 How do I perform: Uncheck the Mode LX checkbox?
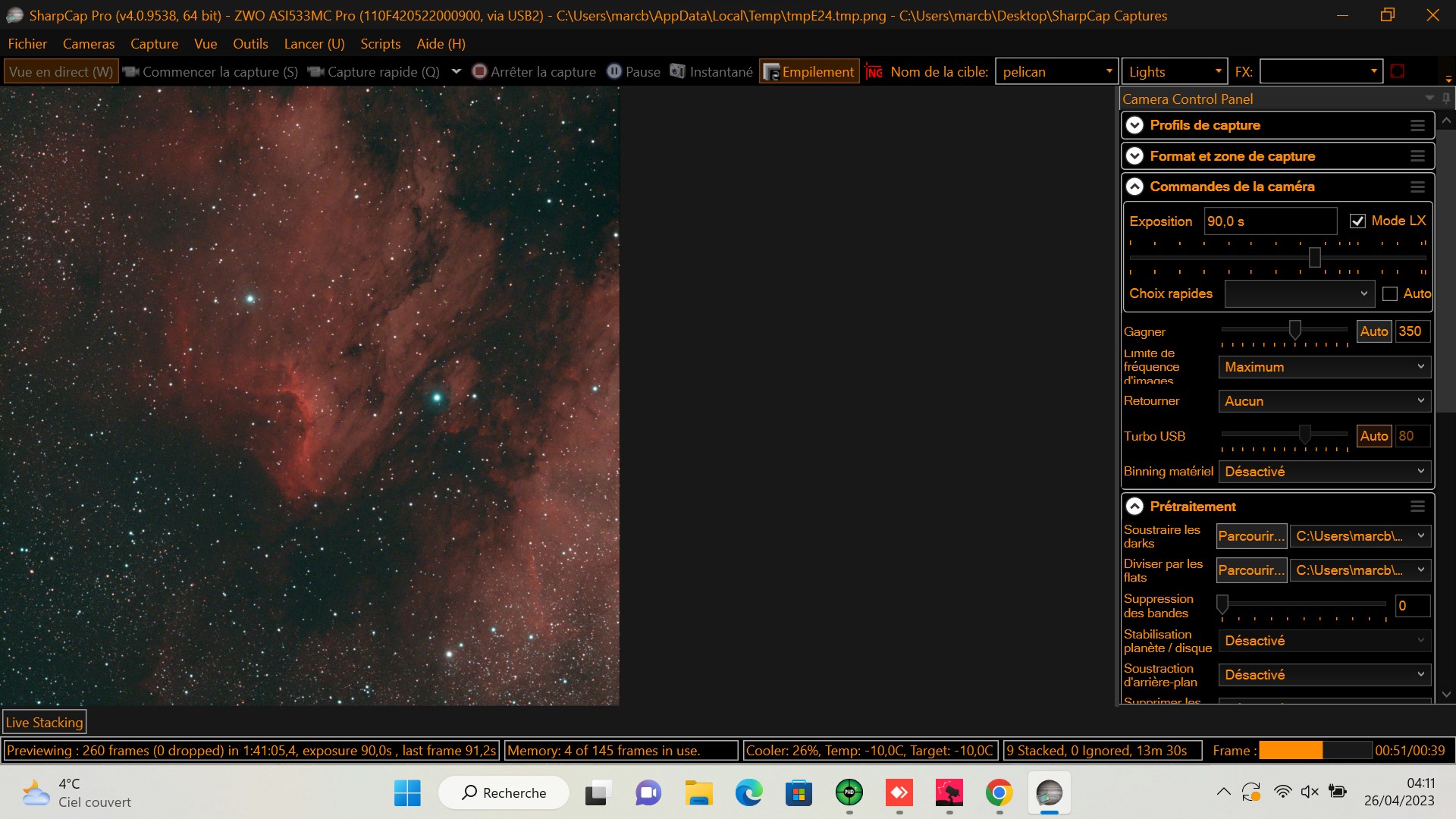1357,221
